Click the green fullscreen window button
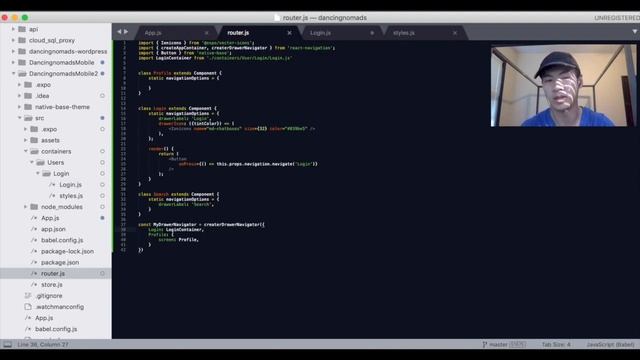This screenshot has height=360, width=640. (x=25, y=18)
